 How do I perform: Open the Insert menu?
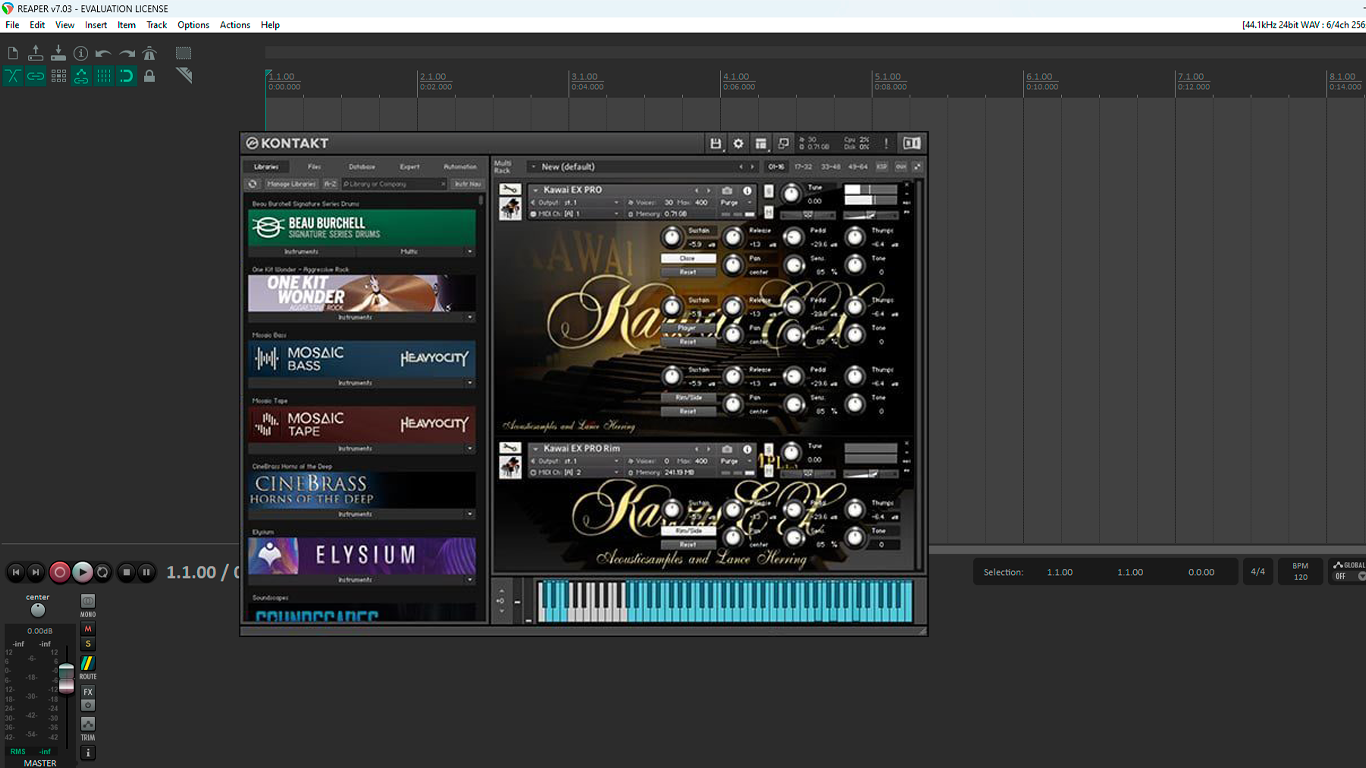pos(96,25)
